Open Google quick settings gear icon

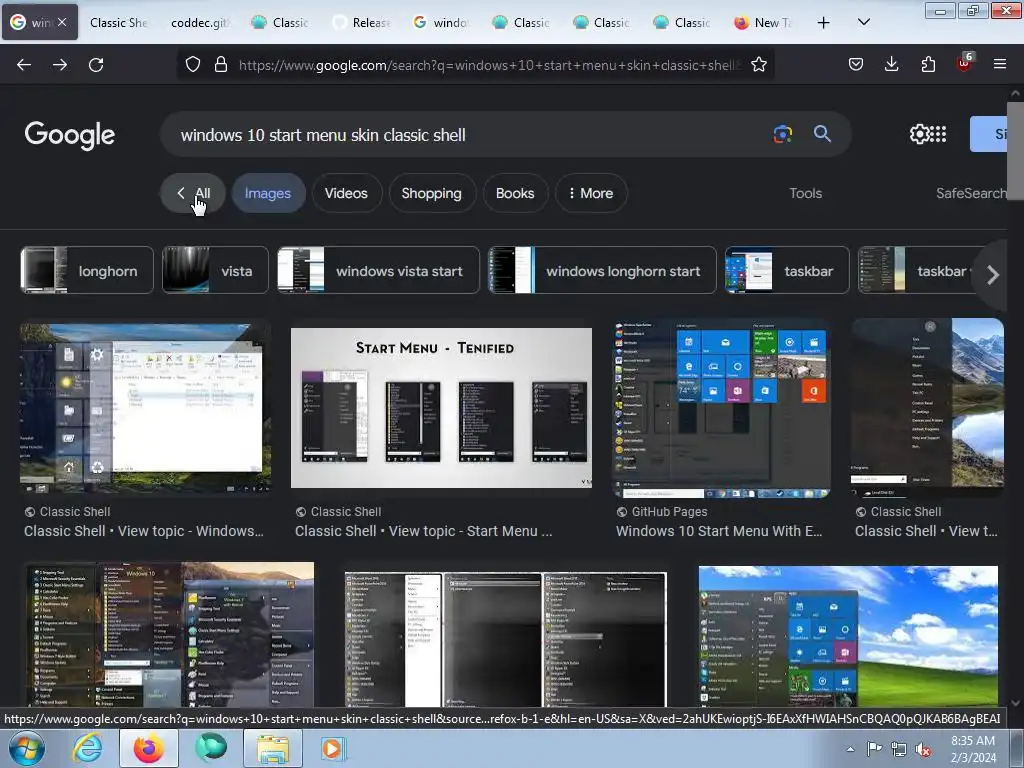(x=919, y=134)
